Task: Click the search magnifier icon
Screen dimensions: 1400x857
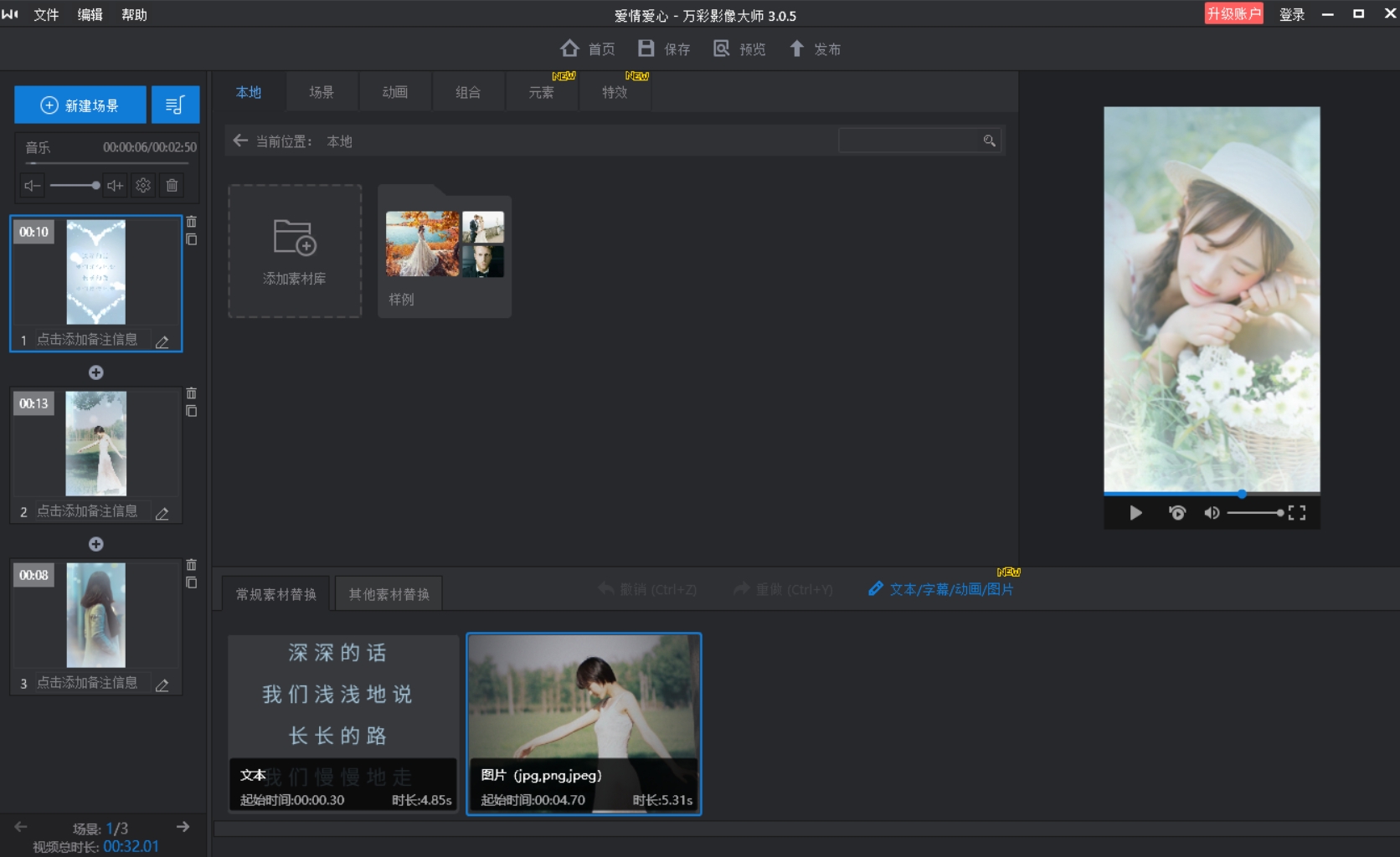Action: [990, 141]
